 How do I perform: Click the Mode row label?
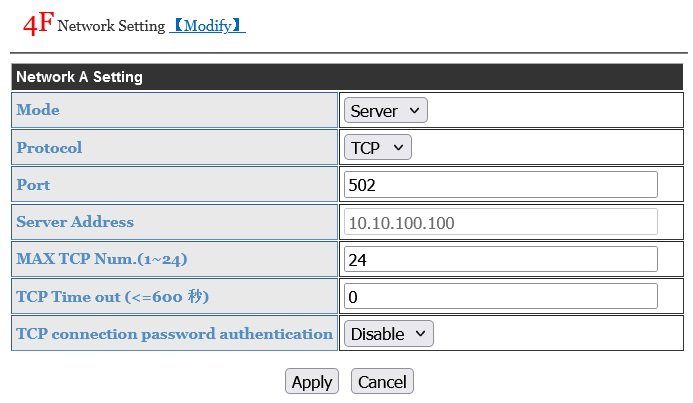click(x=38, y=110)
